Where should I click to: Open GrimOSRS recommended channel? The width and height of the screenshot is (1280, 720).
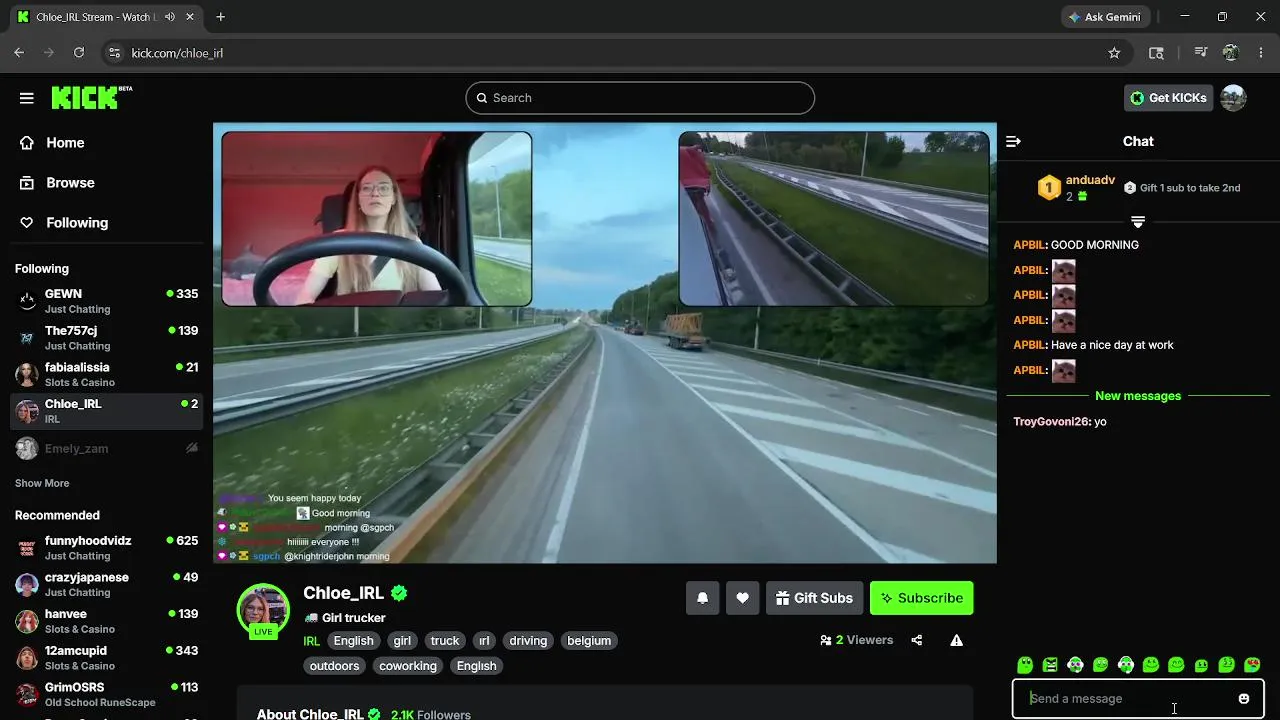pos(106,694)
